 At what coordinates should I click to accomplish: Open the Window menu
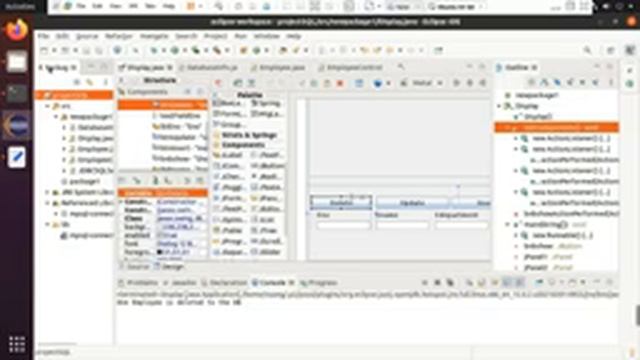pos(267,36)
